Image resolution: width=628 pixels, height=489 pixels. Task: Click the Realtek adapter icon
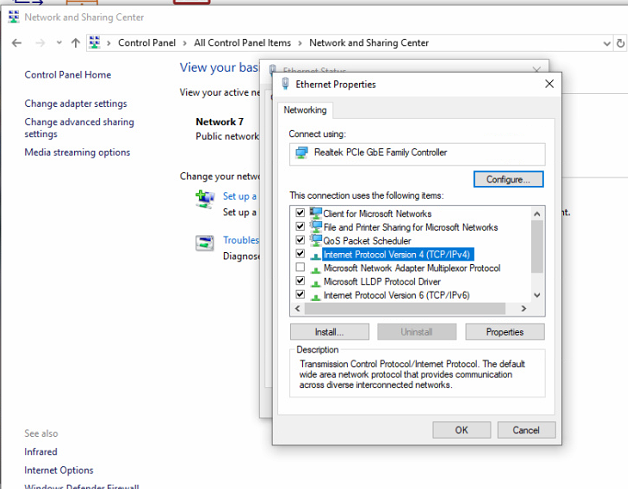coord(301,153)
